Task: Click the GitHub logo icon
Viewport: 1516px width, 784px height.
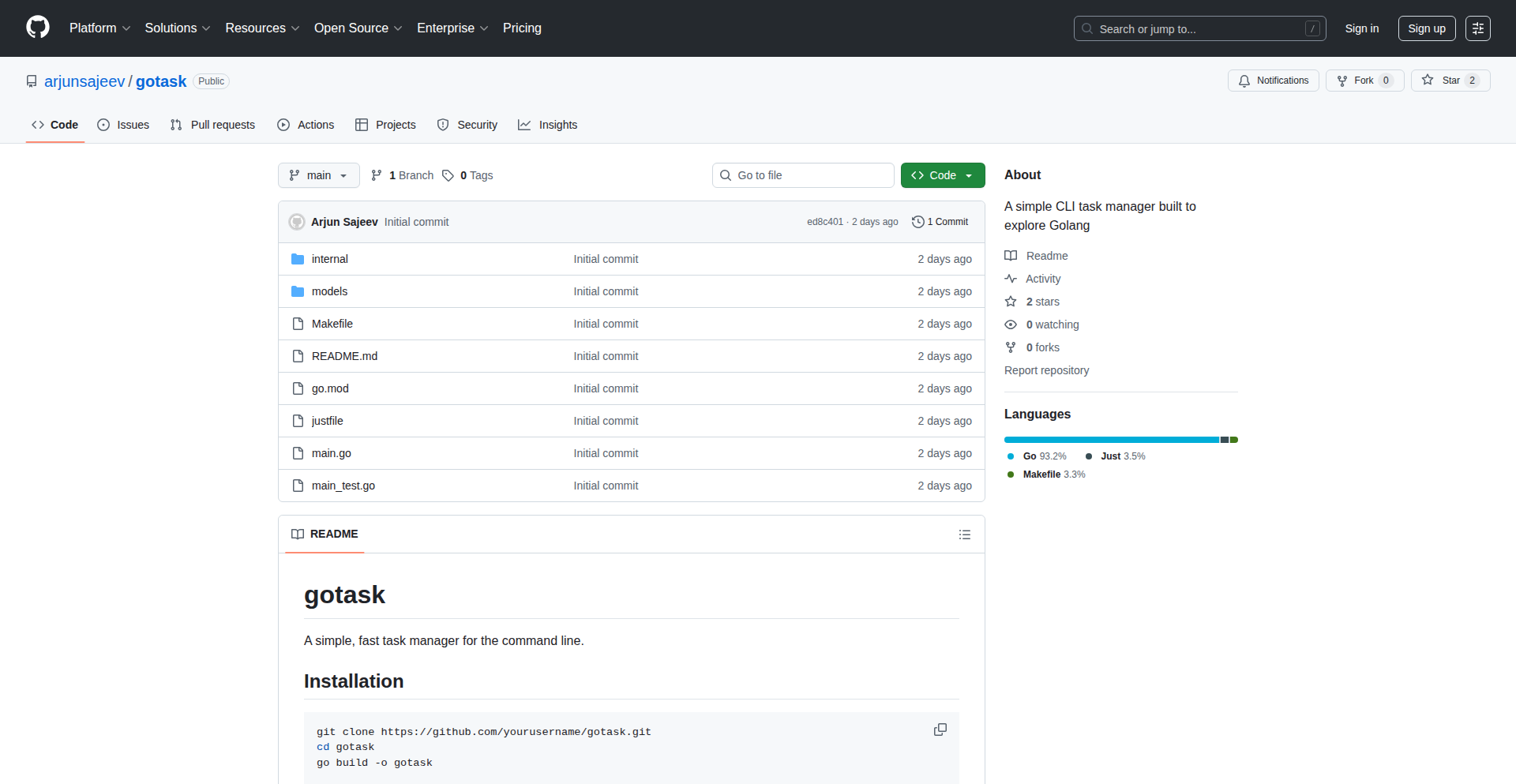Action: tap(37, 28)
